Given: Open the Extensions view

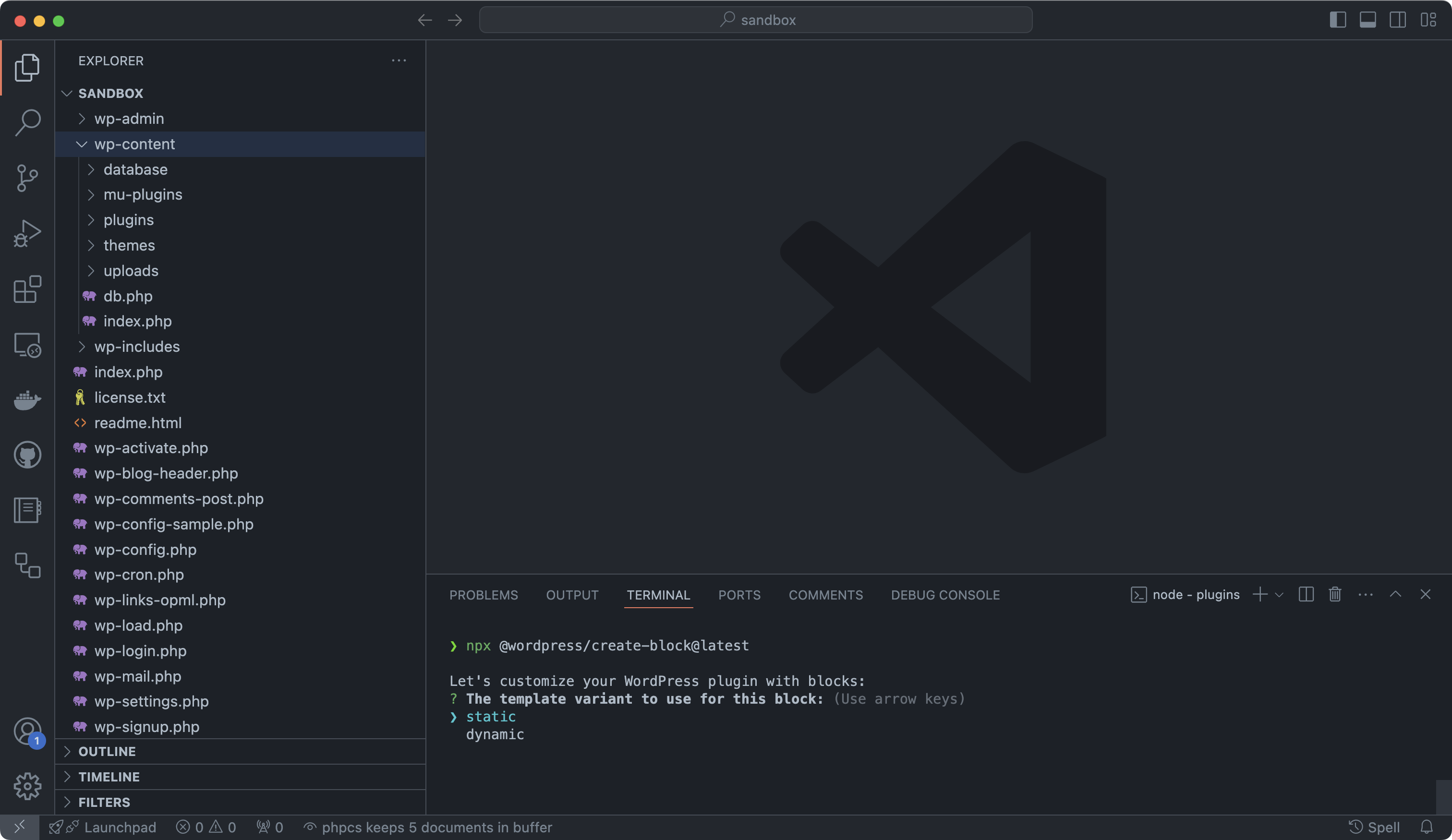Looking at the screenshot, I should [27, 288].
